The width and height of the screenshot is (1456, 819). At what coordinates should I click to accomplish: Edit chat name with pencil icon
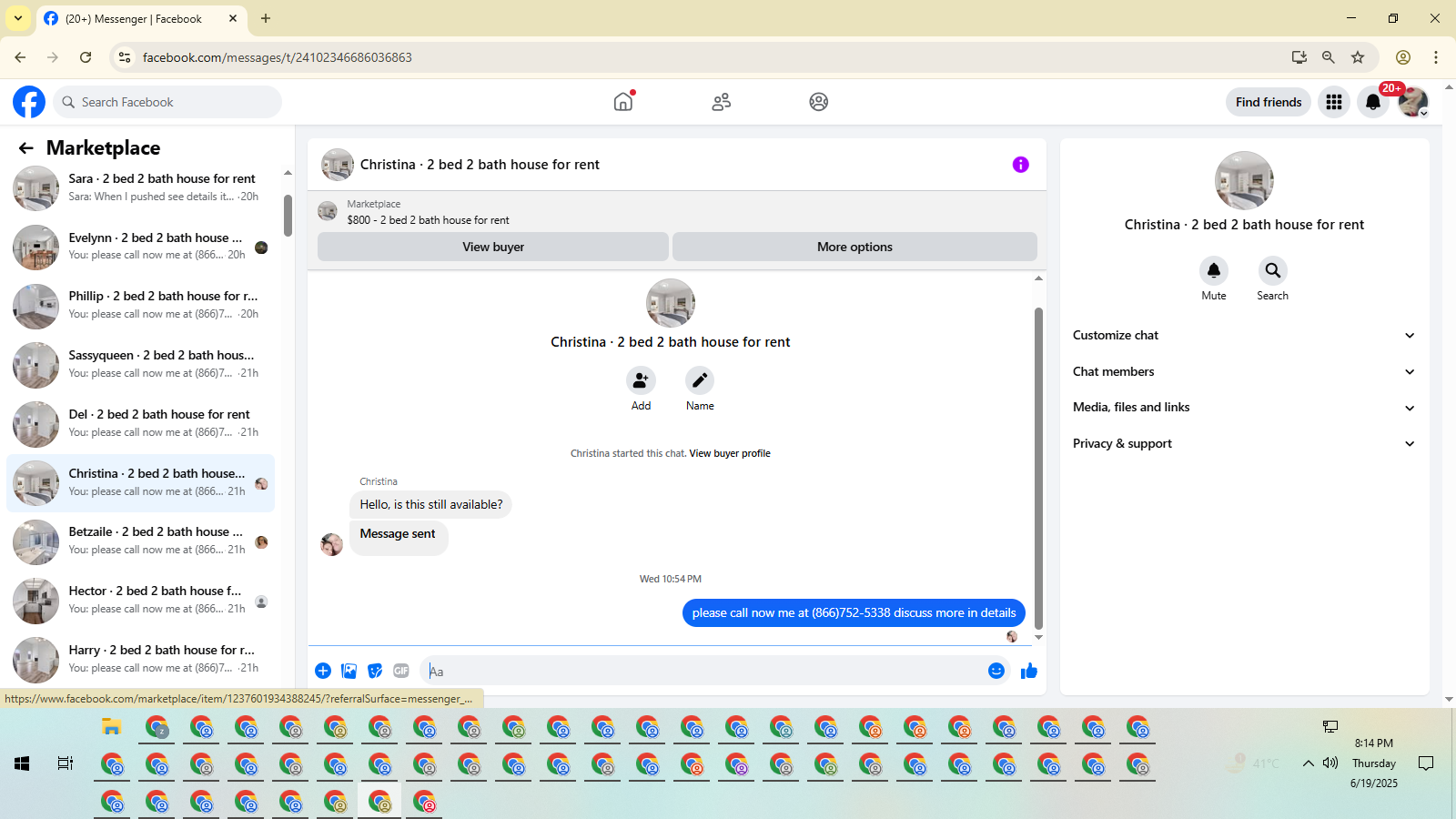coord(700,380)
